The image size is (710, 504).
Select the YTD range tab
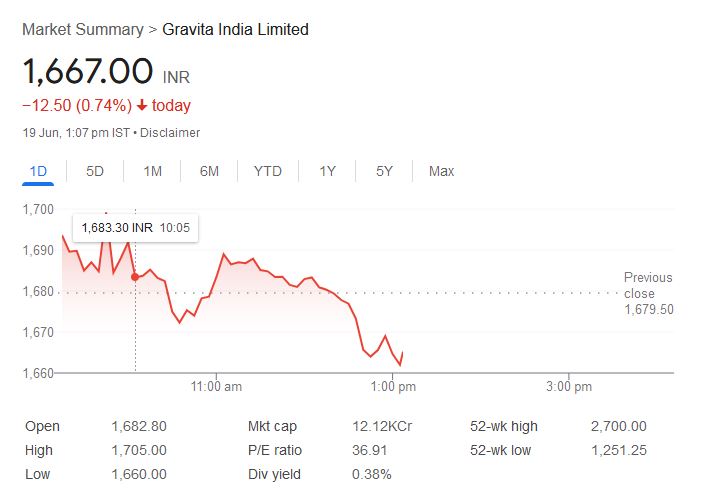coord(267,171)
